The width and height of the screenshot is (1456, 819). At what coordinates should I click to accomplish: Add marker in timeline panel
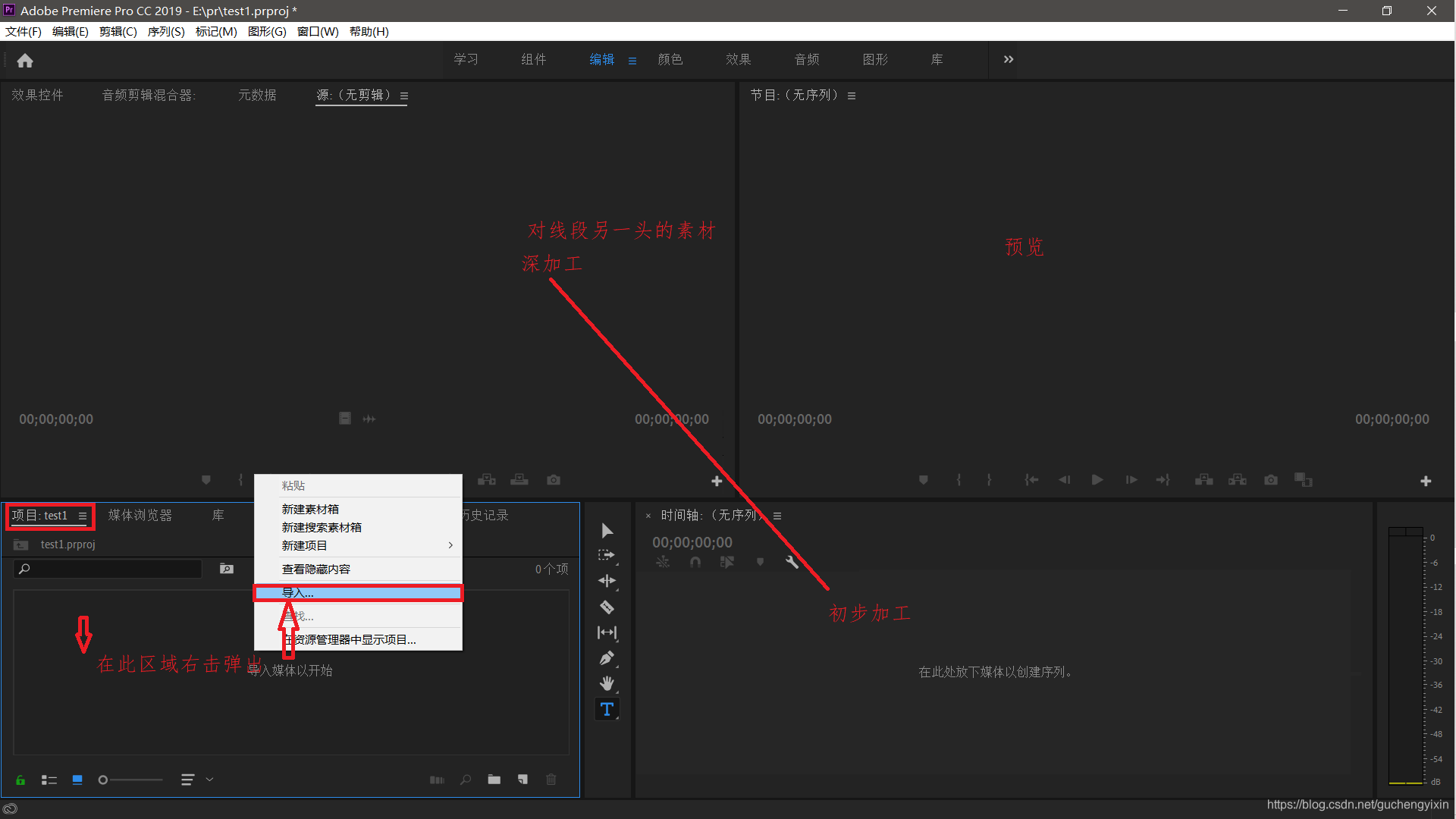[760, 562]
